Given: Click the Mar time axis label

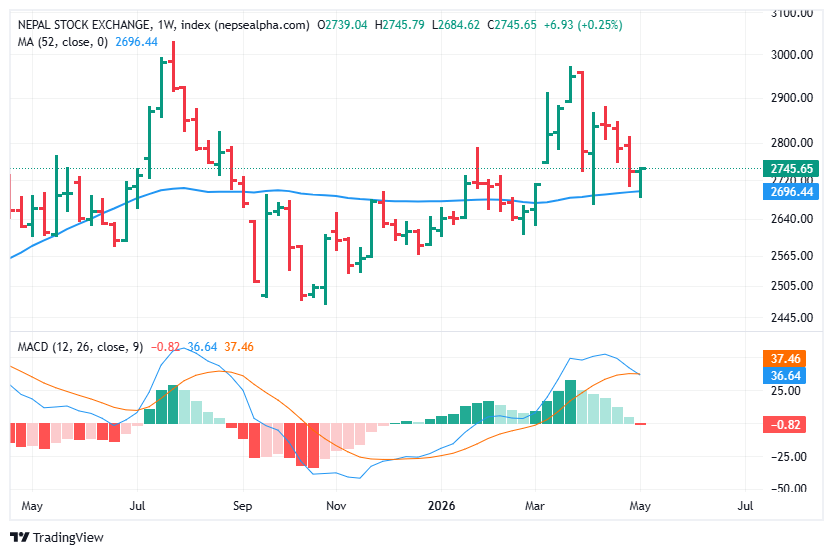Looking at the screenshot, I should (534, 506).
